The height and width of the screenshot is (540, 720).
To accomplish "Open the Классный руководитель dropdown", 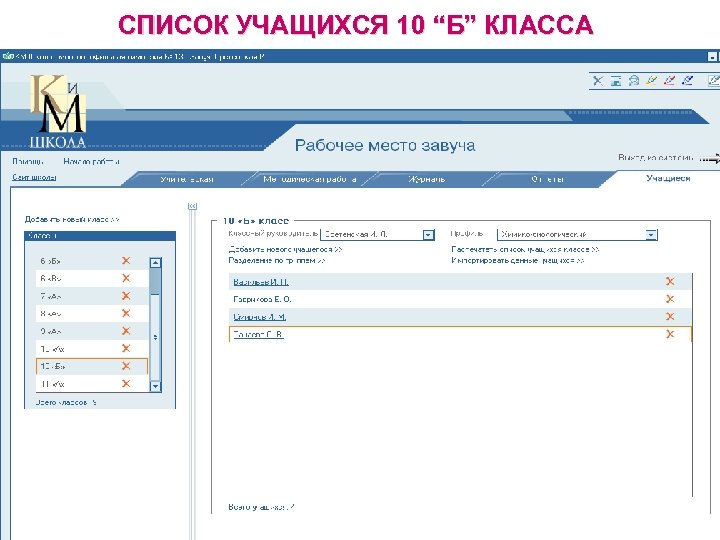I will click(x=428, y=235).
